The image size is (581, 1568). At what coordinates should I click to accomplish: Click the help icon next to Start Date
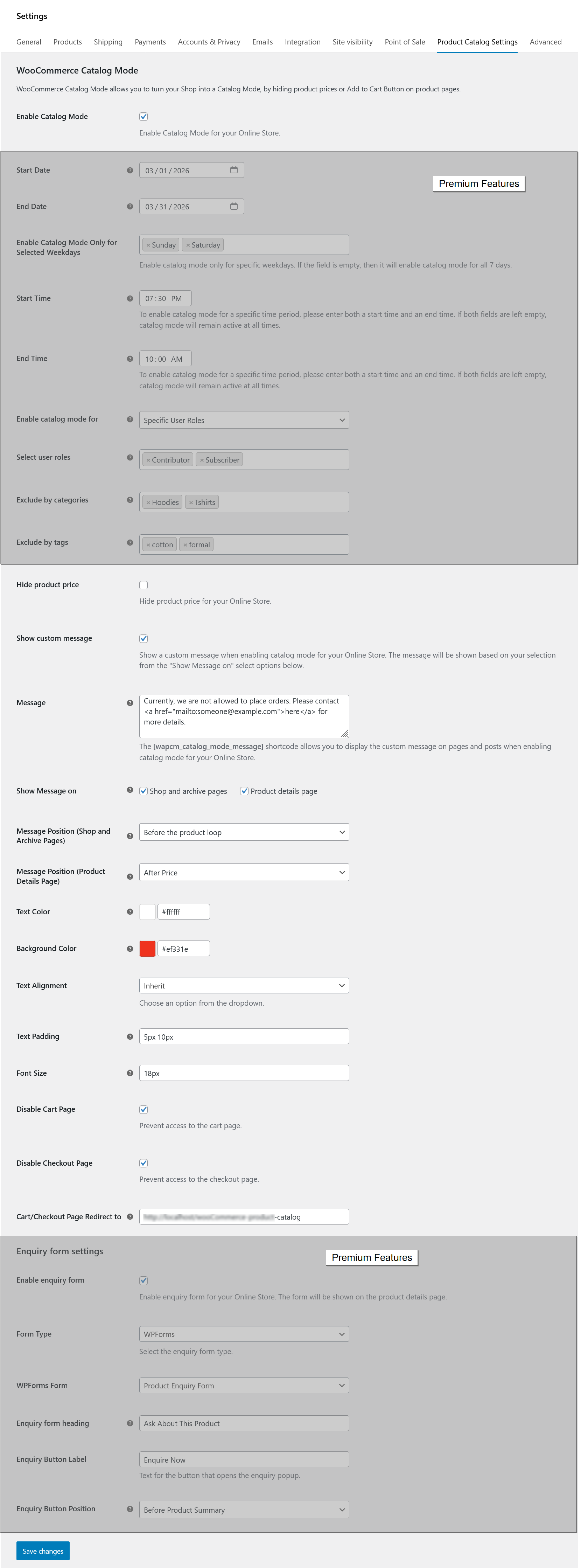coord(129,171)
